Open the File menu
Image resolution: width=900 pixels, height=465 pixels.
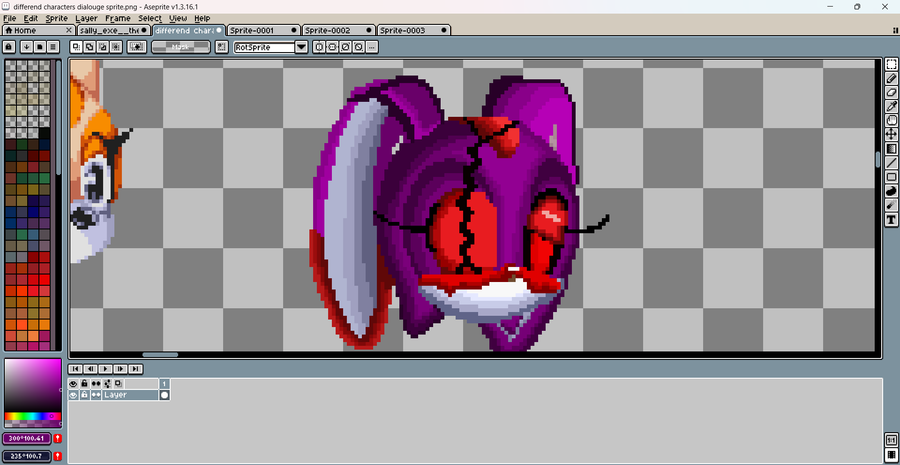click(10, 18)
